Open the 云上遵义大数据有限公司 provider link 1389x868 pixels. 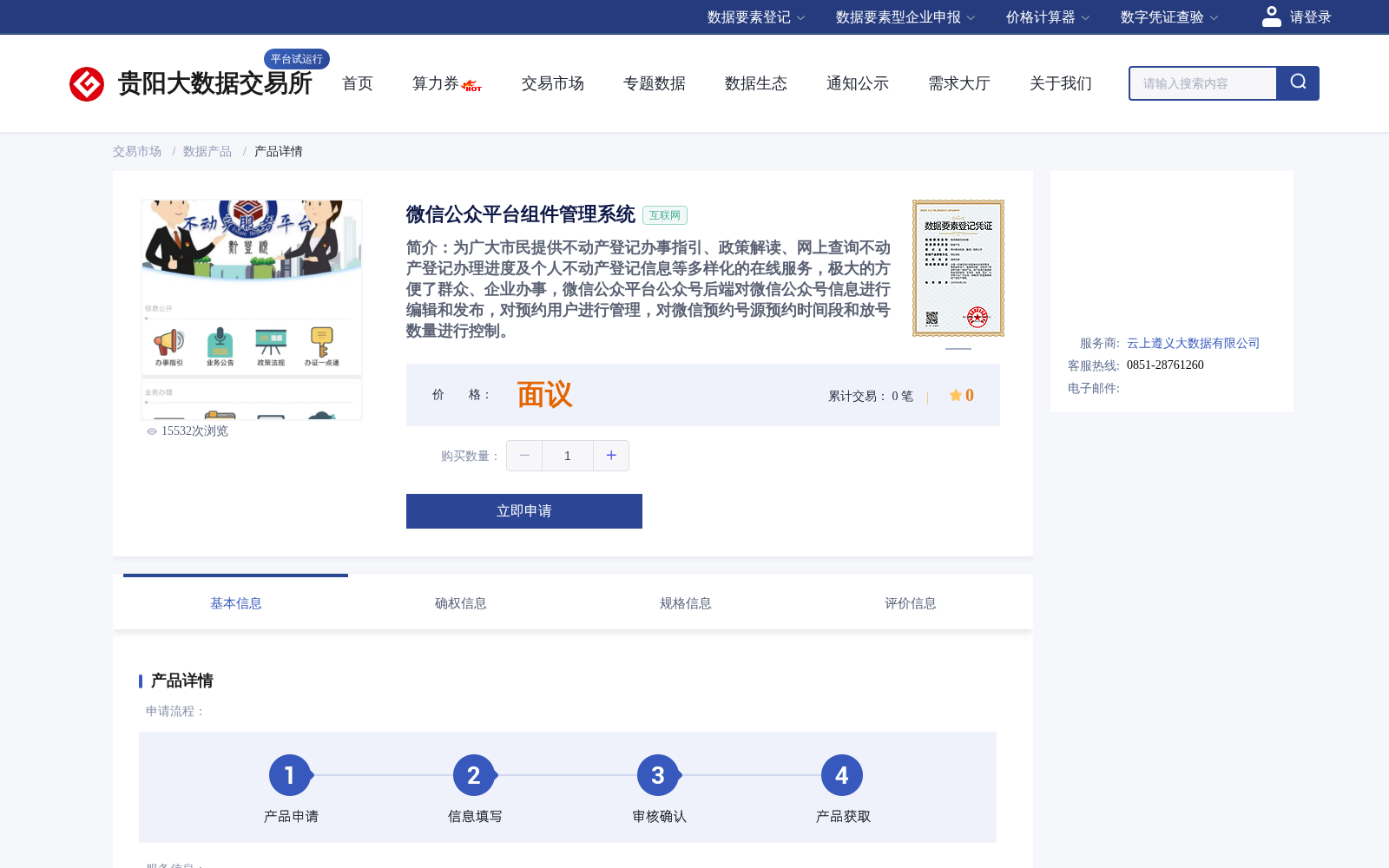1193,344
